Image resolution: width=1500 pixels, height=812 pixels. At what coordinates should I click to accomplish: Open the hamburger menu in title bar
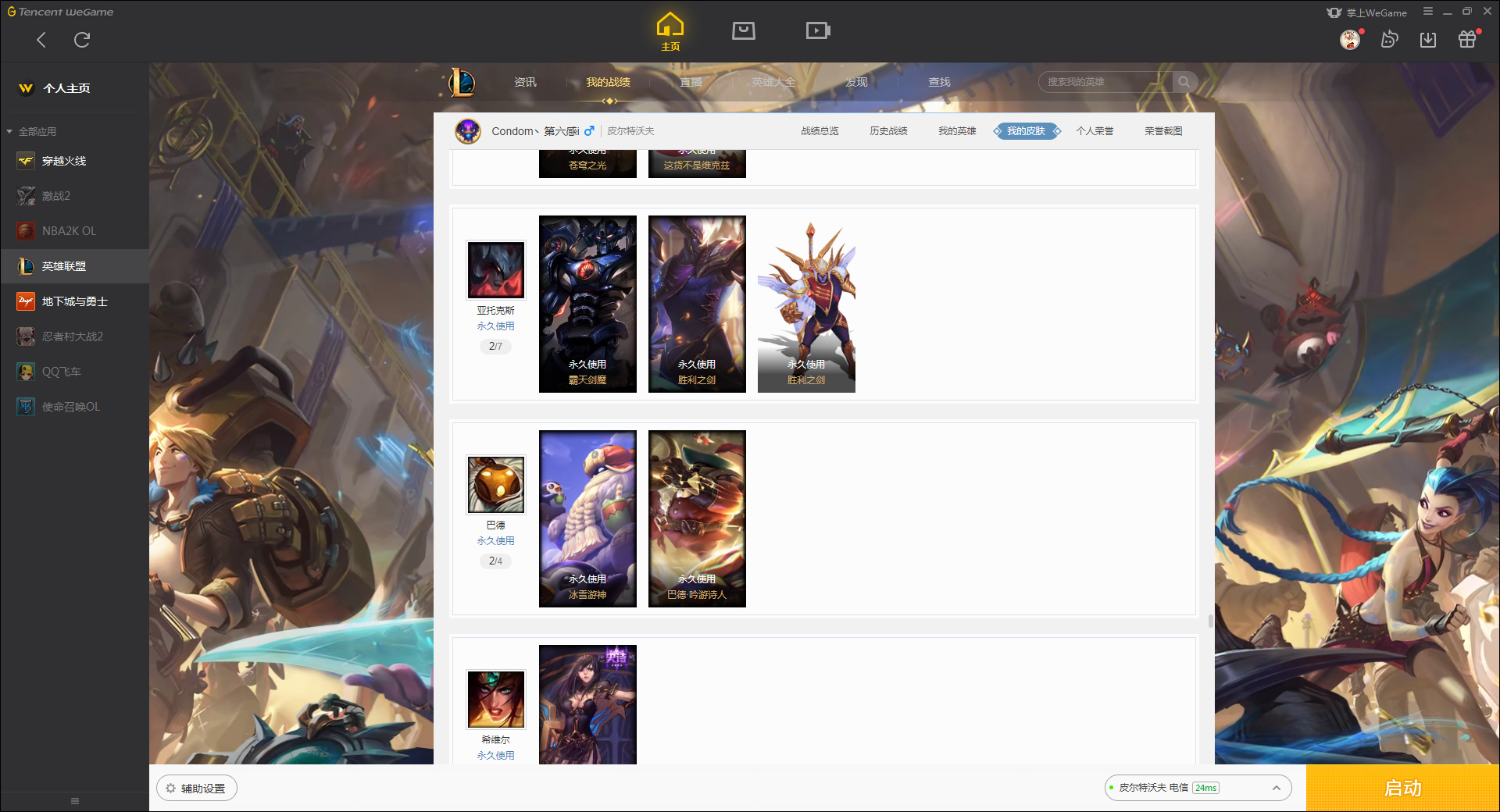pos(1428,12)
